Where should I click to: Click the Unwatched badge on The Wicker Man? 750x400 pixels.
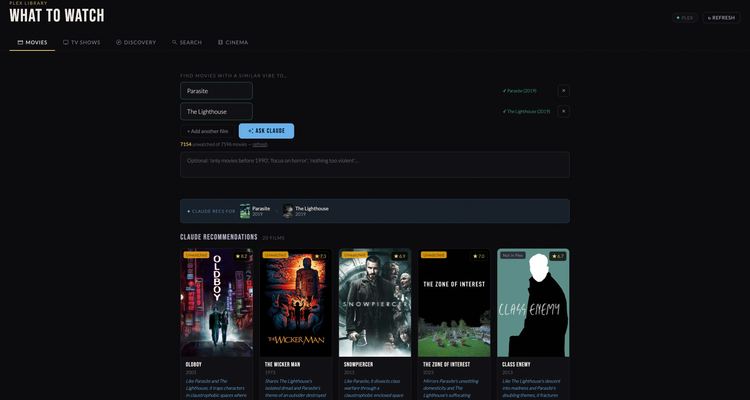coord(275,255)
